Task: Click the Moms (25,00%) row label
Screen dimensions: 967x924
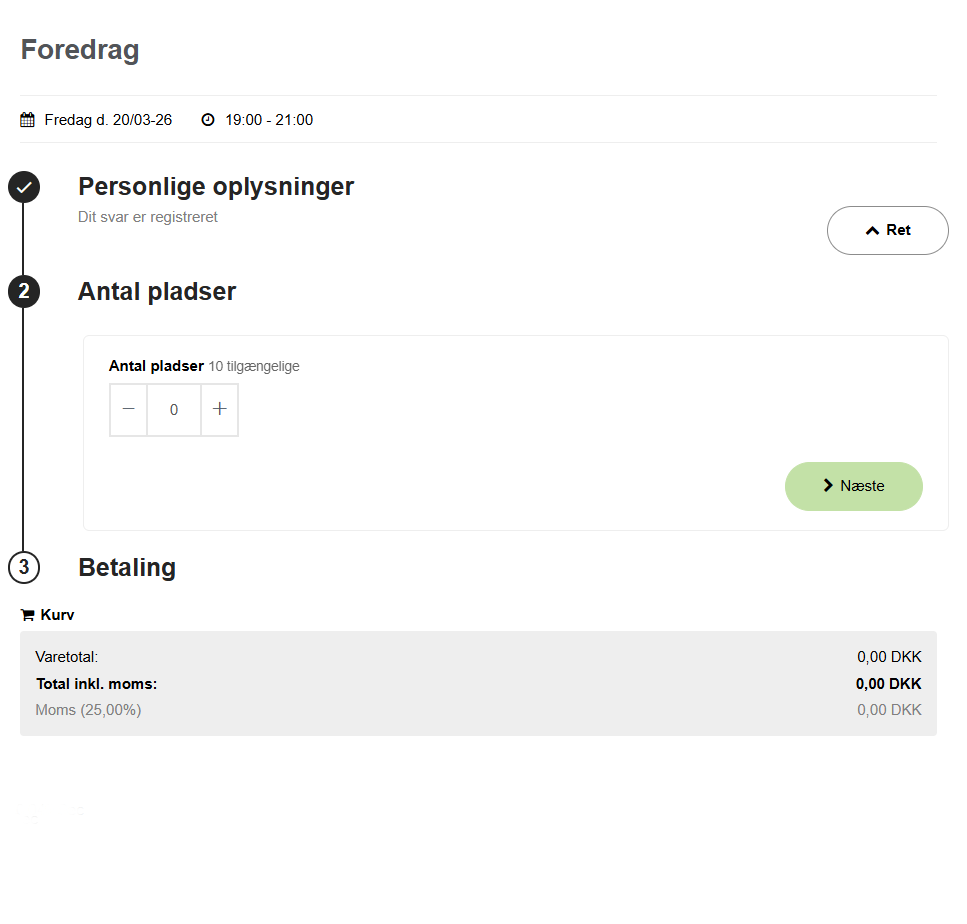Action: pos(88,710)
